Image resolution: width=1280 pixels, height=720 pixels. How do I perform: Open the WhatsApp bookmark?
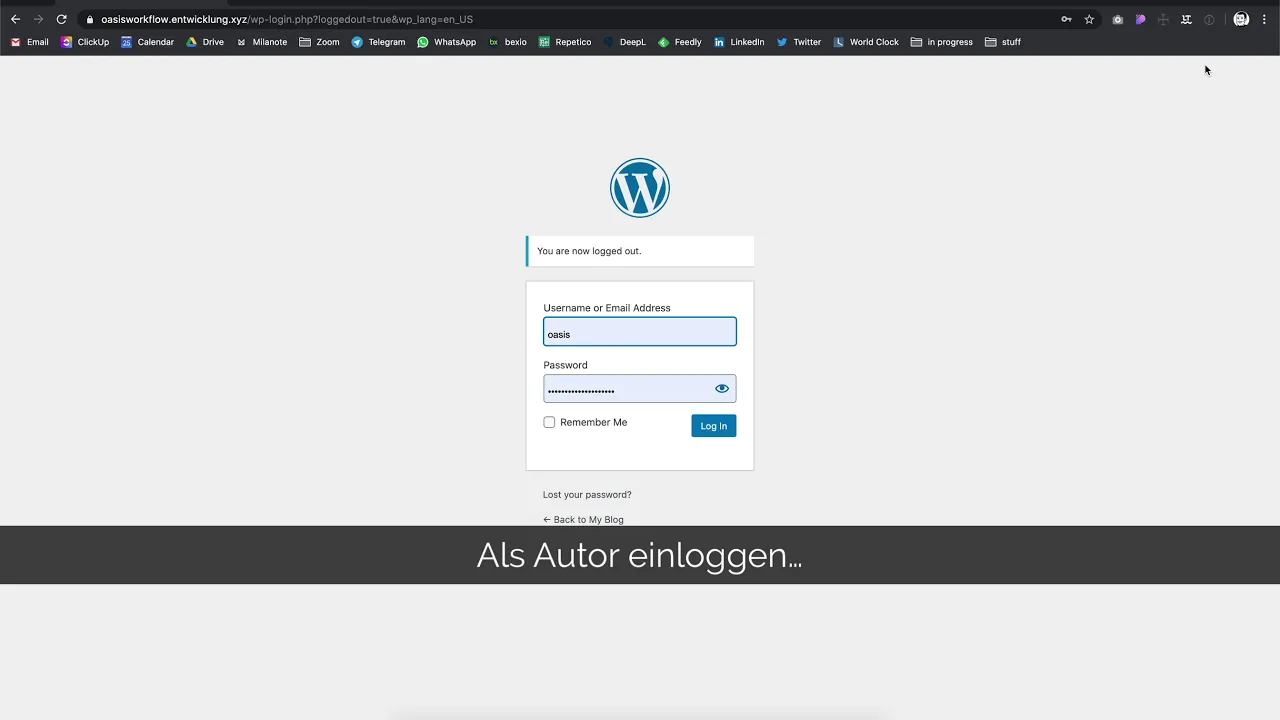pos(446,42)
